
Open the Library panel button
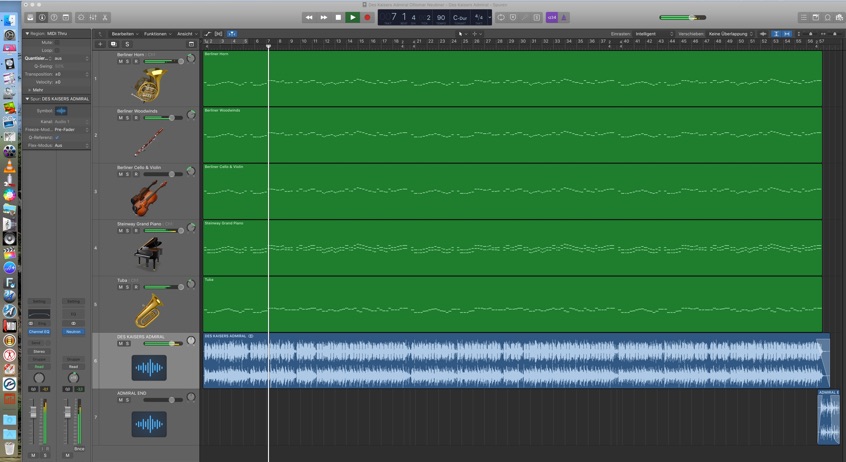tap(30, 17)
